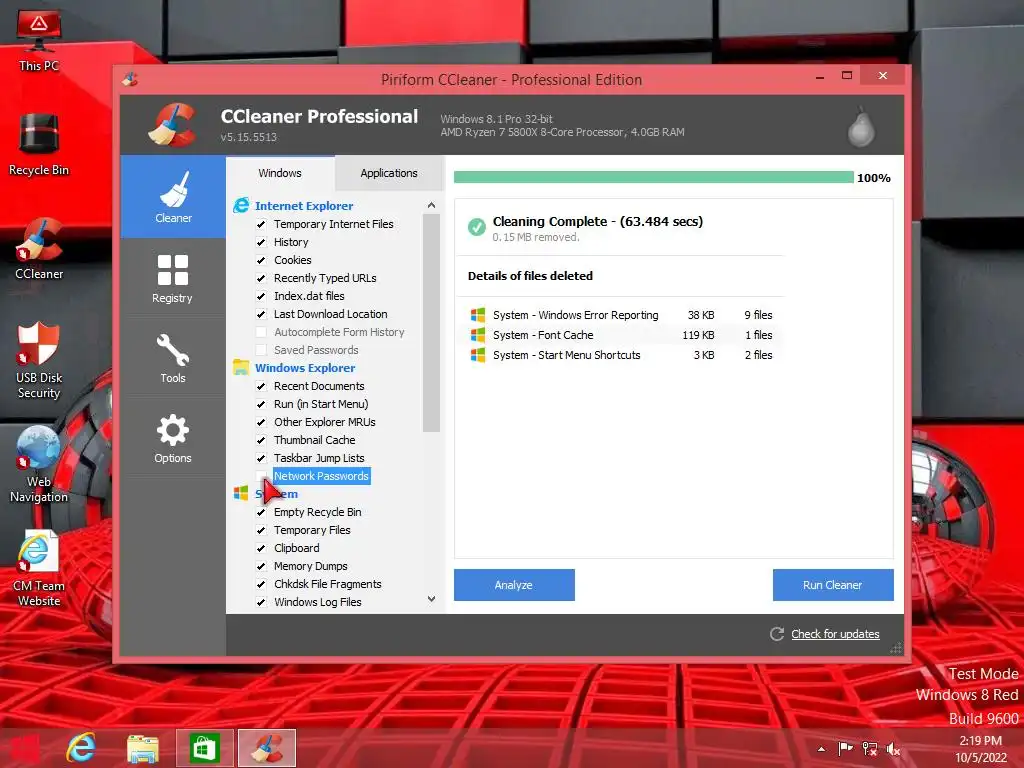Click Windows Log Files label
The height and width of the screenshot is (768, 1024).
(318, 602)
